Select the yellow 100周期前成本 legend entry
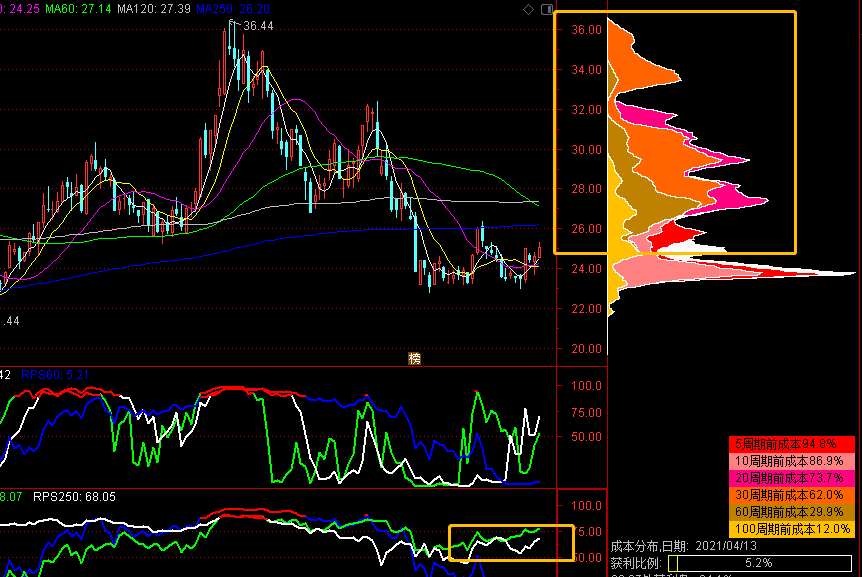This screenshot has height=577, width=862. pyautogui.click(x=792, y=529)
